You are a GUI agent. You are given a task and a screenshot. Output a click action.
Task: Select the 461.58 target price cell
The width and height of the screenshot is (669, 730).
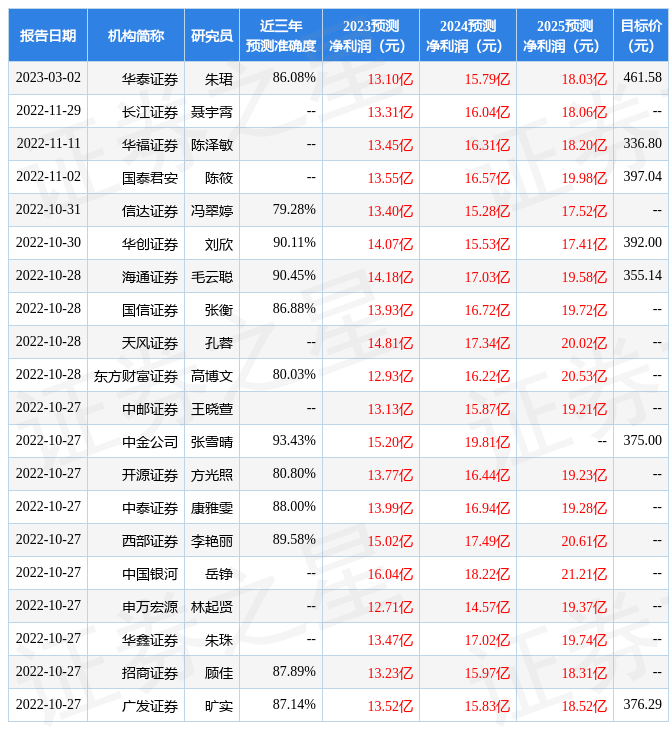point(642,78)
